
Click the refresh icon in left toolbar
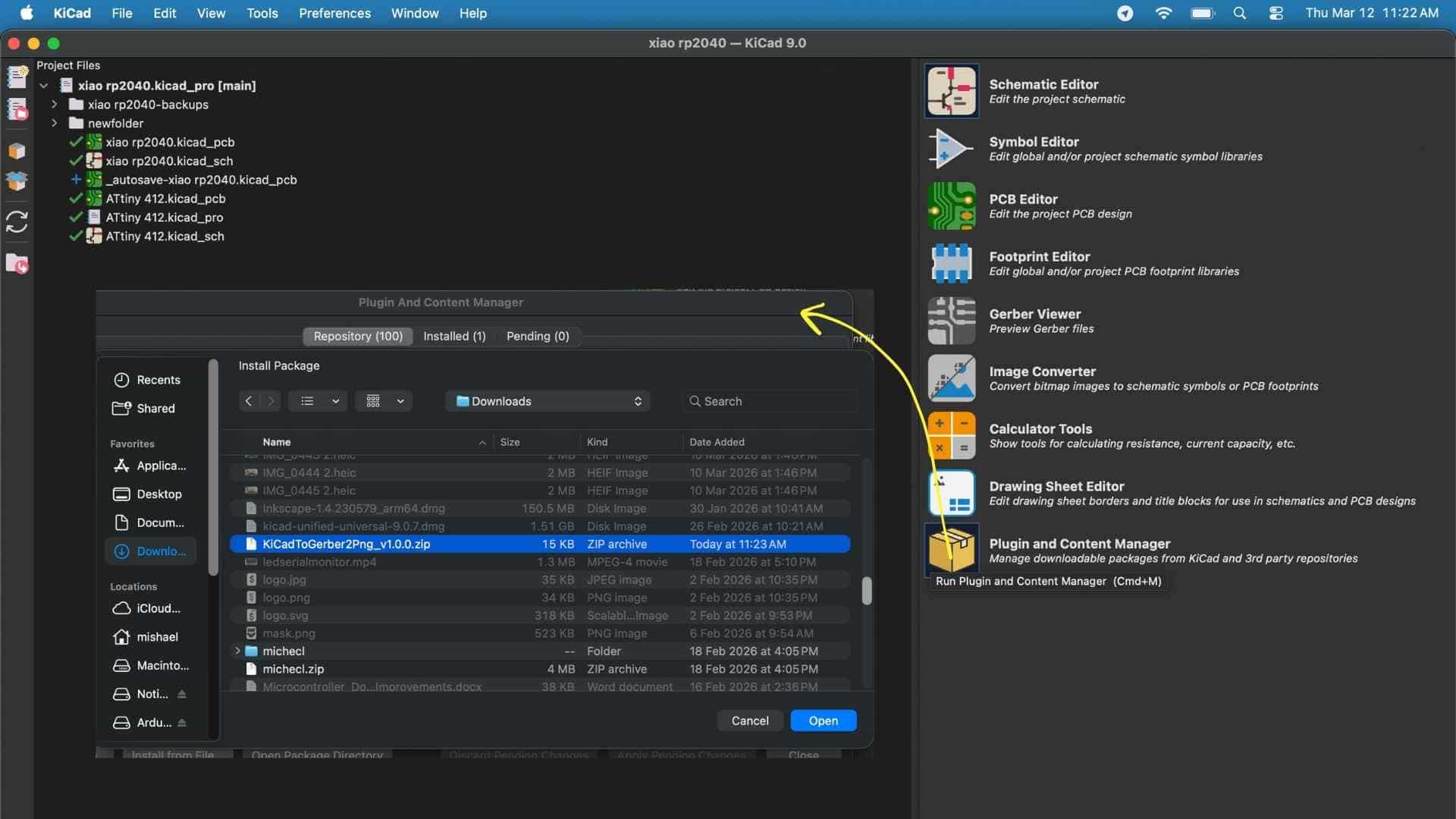[17, 221]
